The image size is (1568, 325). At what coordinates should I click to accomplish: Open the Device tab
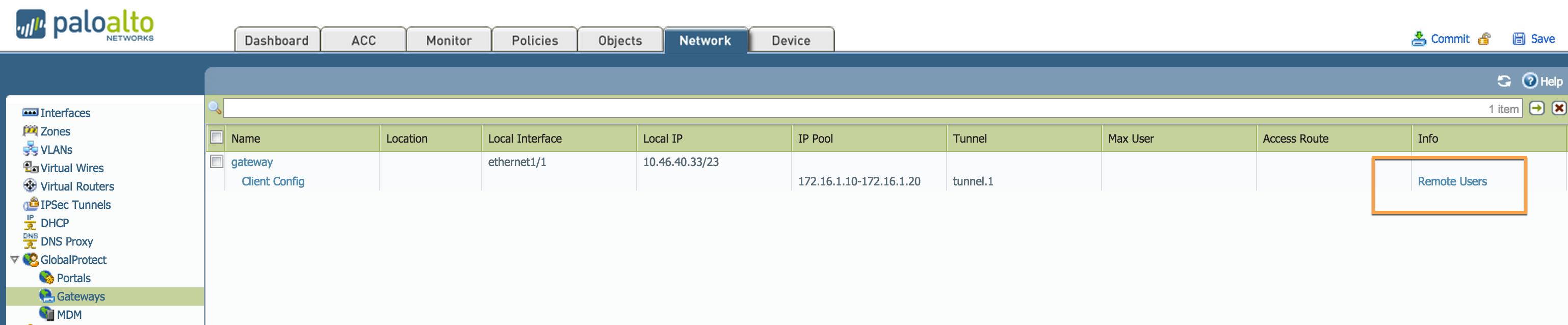(x=791, y=40)
